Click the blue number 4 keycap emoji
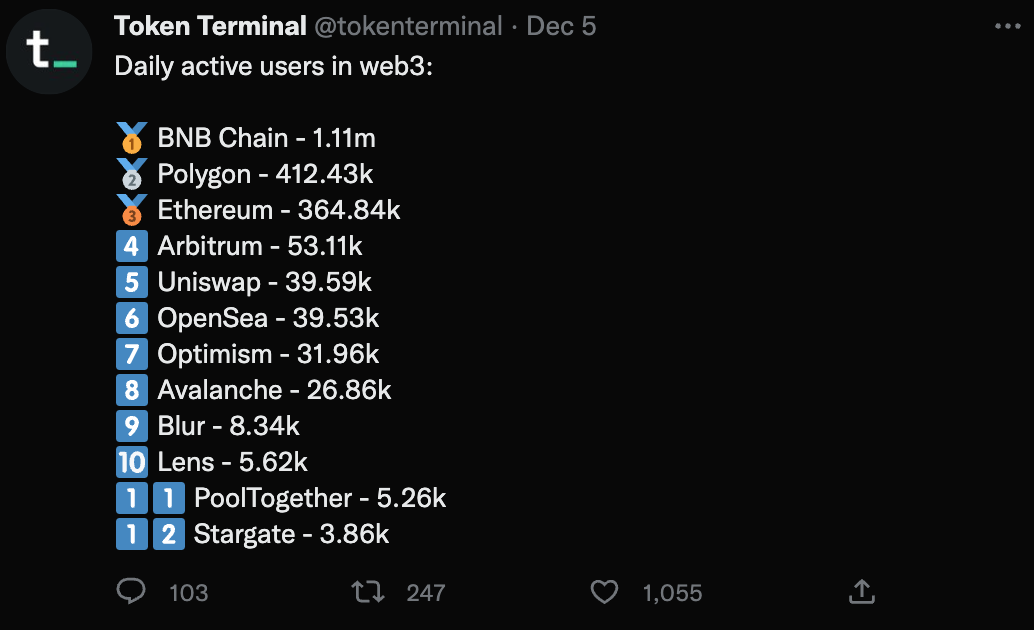The width and height of the screenshot is (1034, 630). coord(131,246)
